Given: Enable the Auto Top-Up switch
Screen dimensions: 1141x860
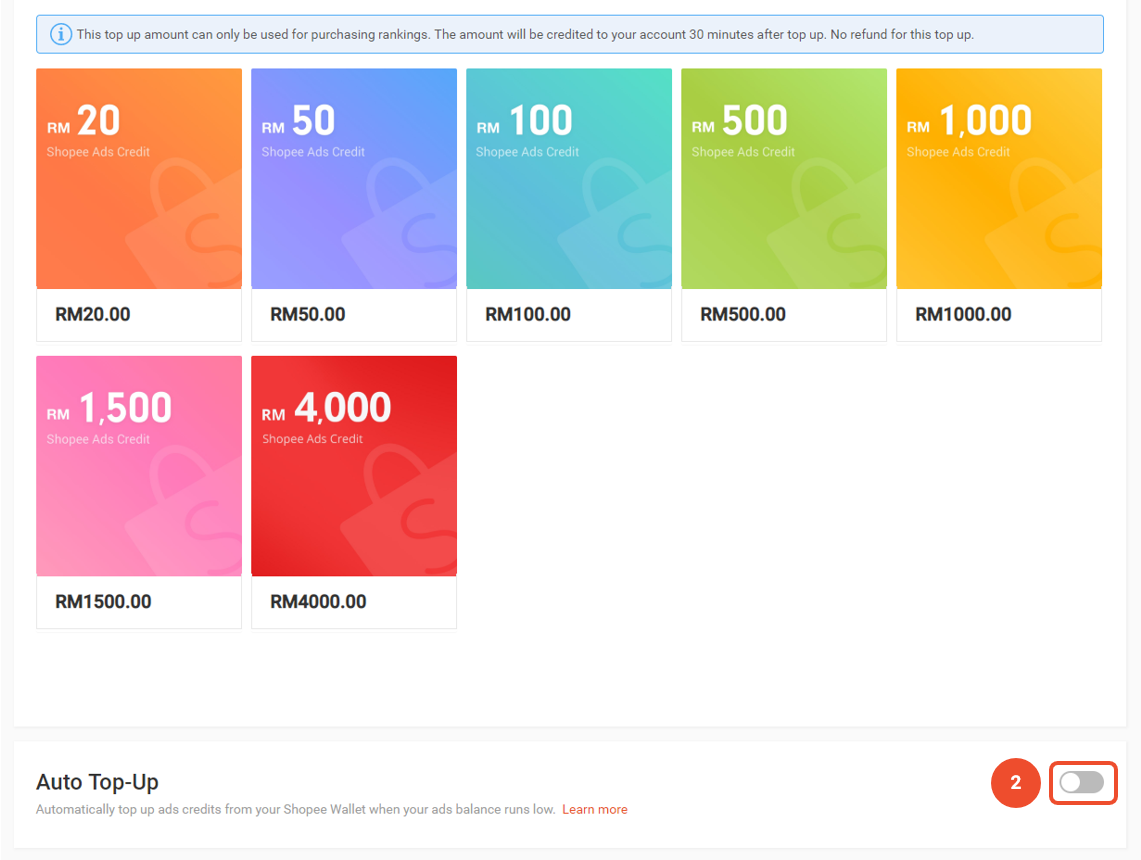Looking at the screenshot, I should point(1082,782).
